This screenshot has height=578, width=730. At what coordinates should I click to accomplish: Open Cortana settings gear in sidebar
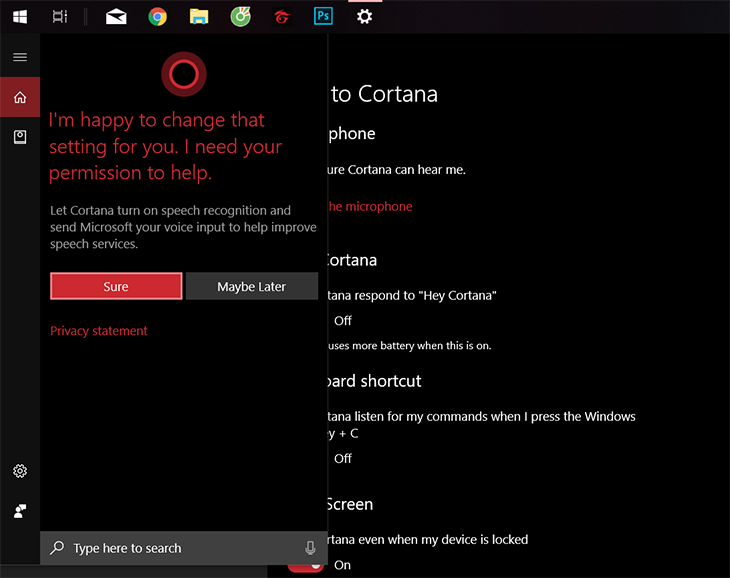point(20,471)
